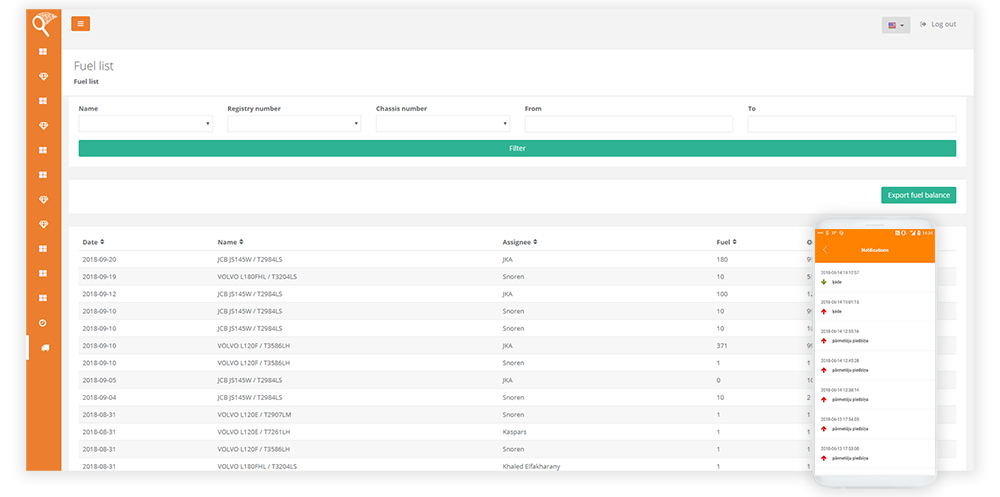Select the truck icon in the sidebar
Image resolution: width=1000 pixels, height=497 pixels.
[x=43, y=348]
